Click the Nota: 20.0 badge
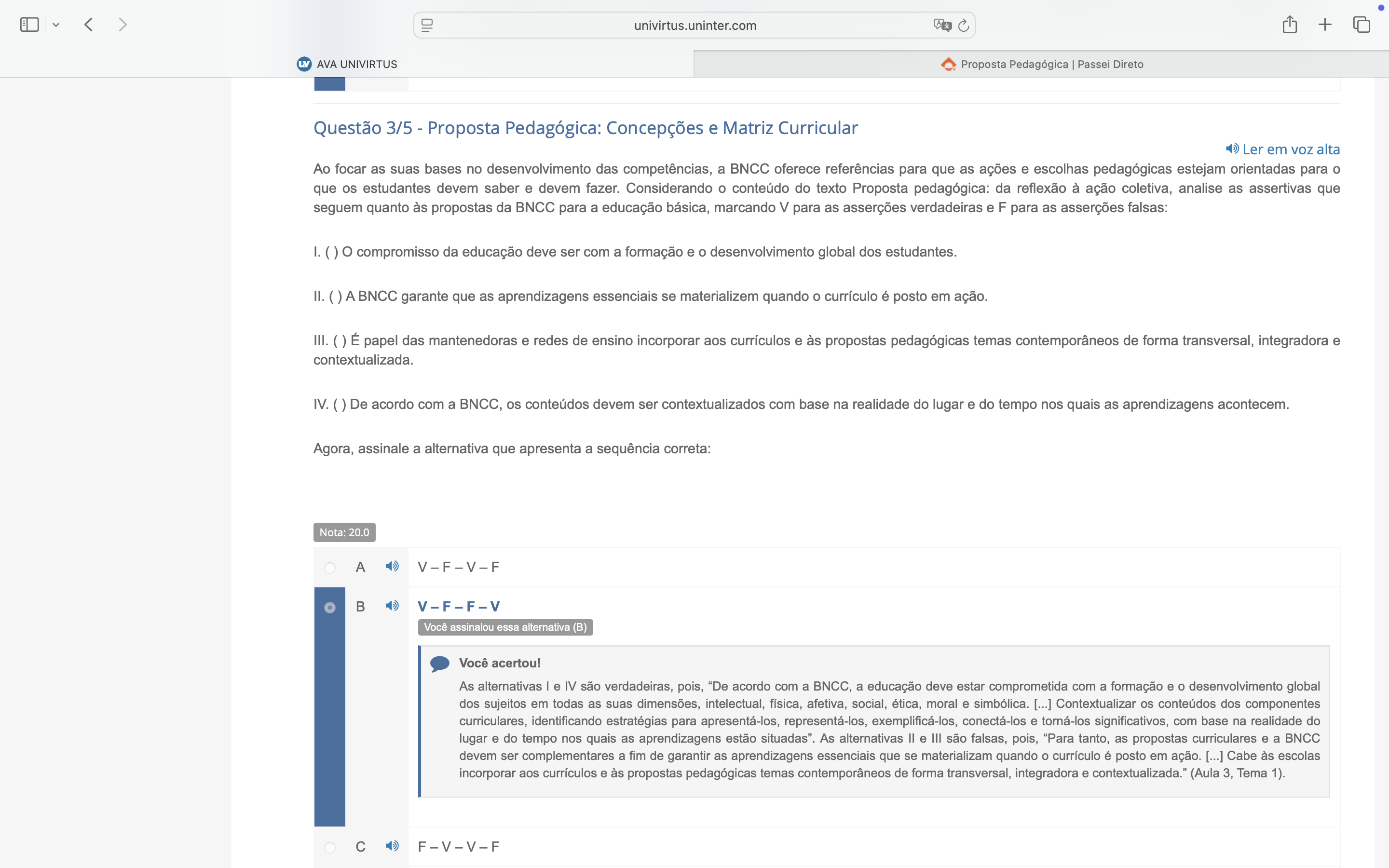 344,532
